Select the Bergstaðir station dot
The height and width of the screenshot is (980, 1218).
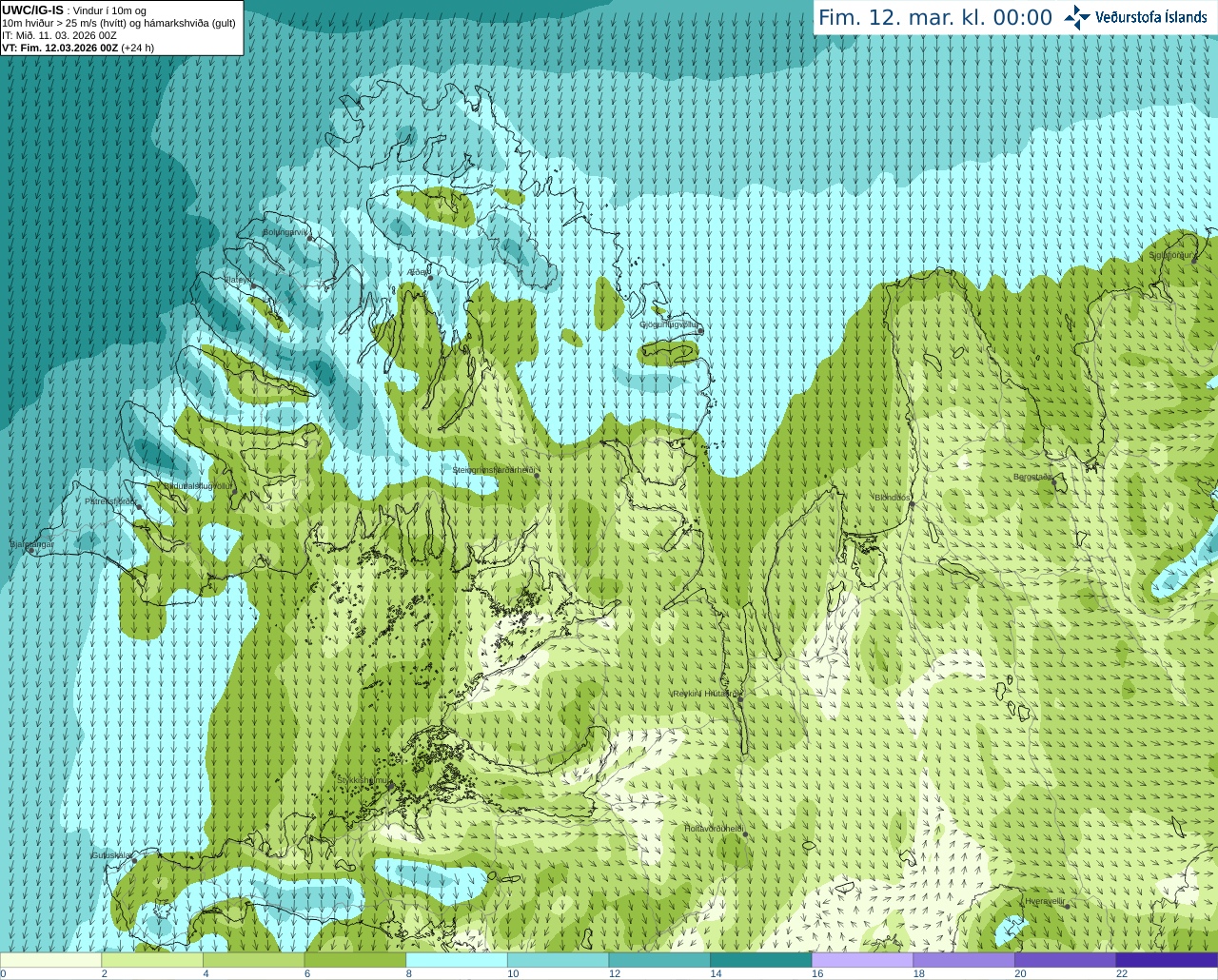coord(1053,483)
